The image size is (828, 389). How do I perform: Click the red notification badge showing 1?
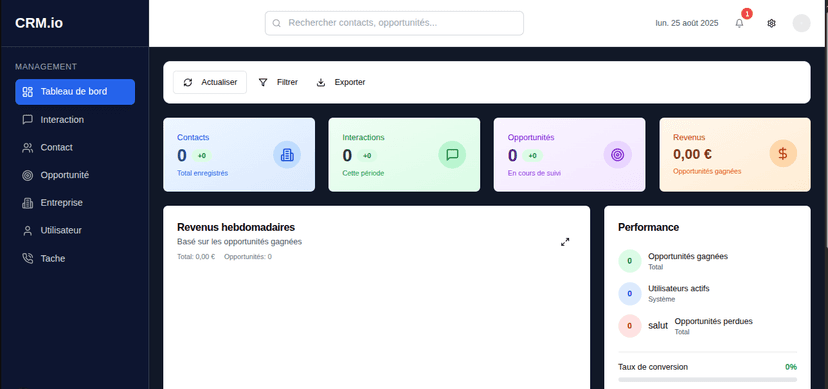[x=747, y=14]
